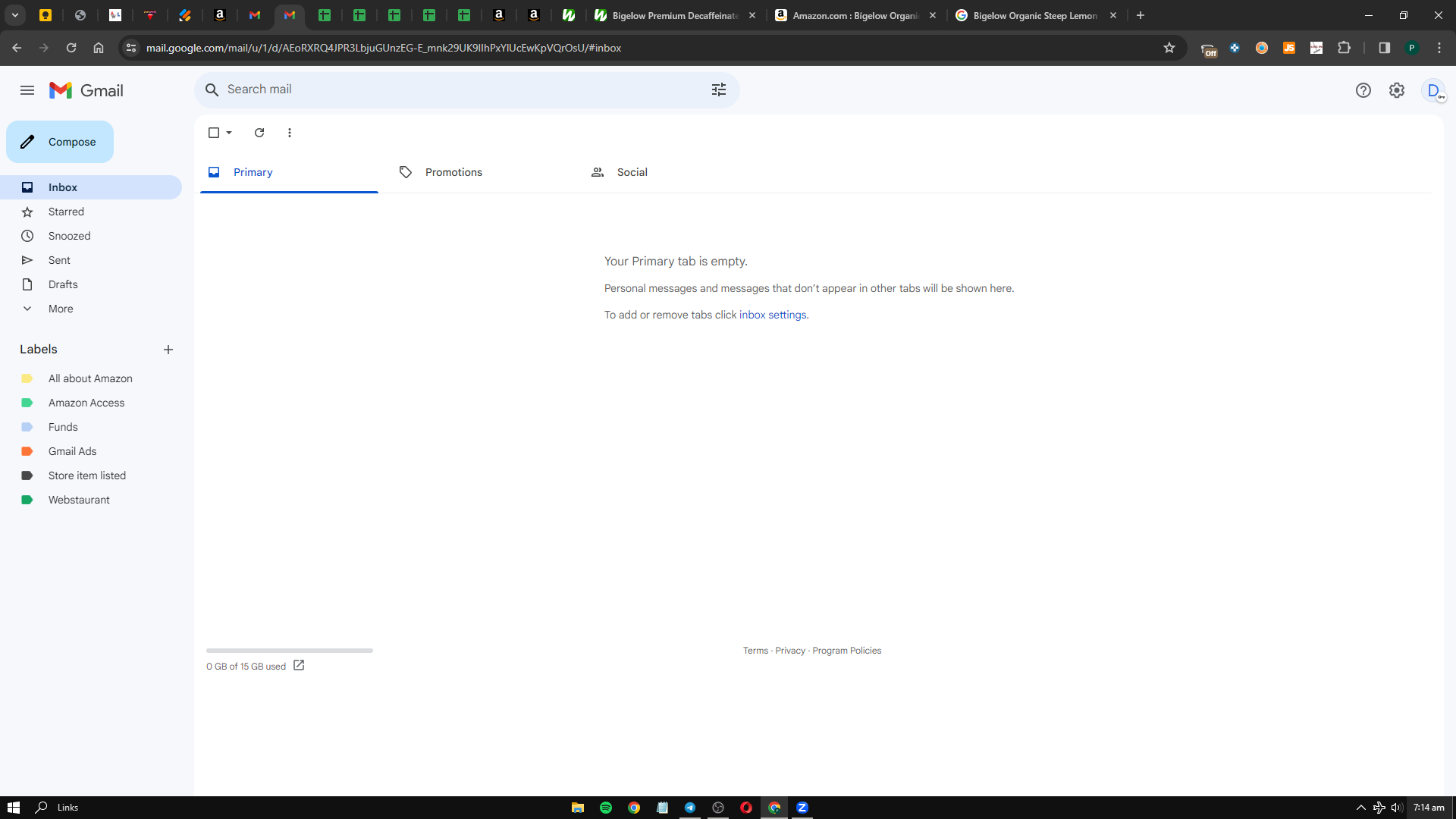
Task: Go back in the browser
Action: click(17, 48)
